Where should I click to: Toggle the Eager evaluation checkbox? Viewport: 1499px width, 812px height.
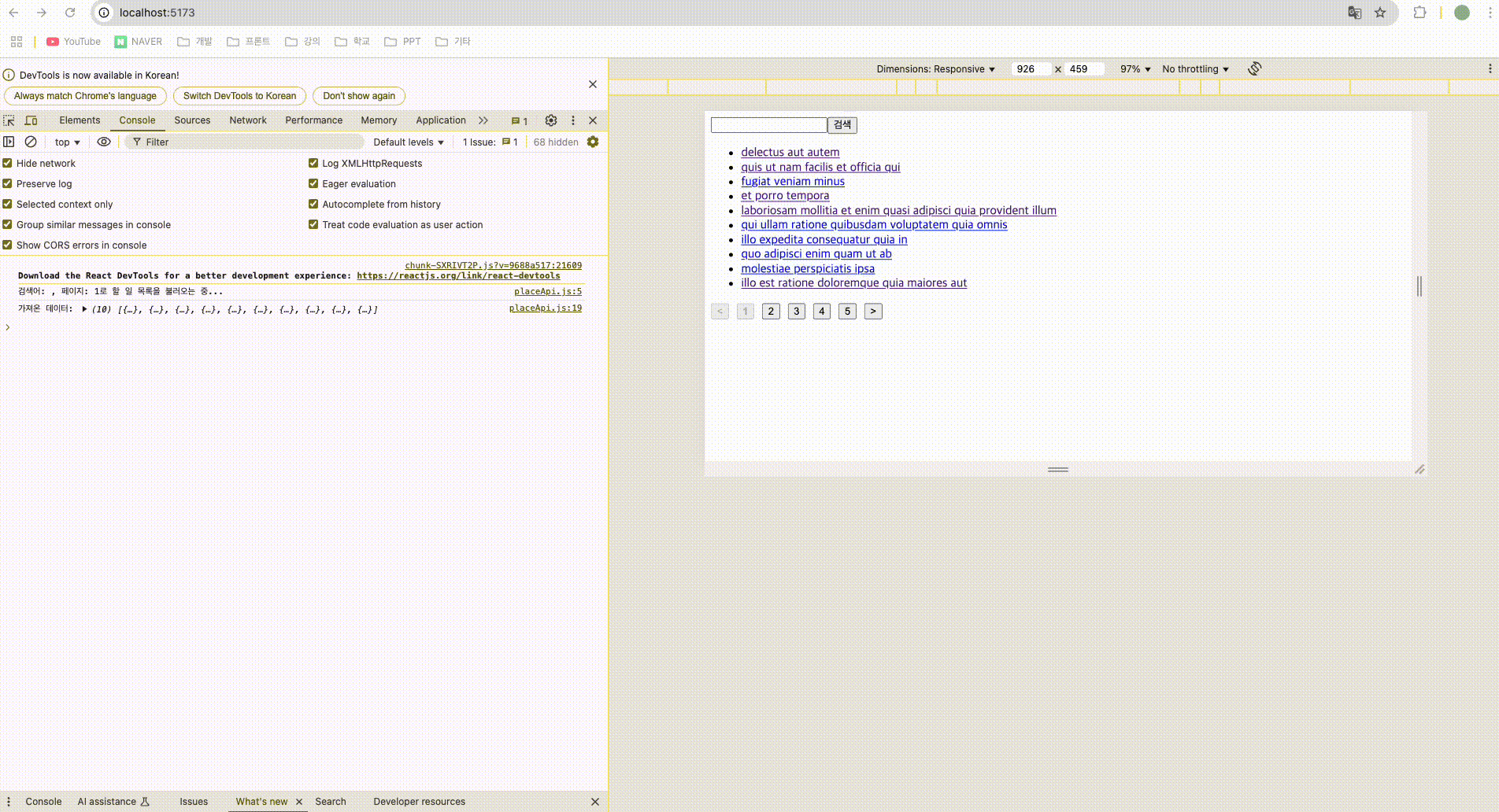tap(313, 183)
